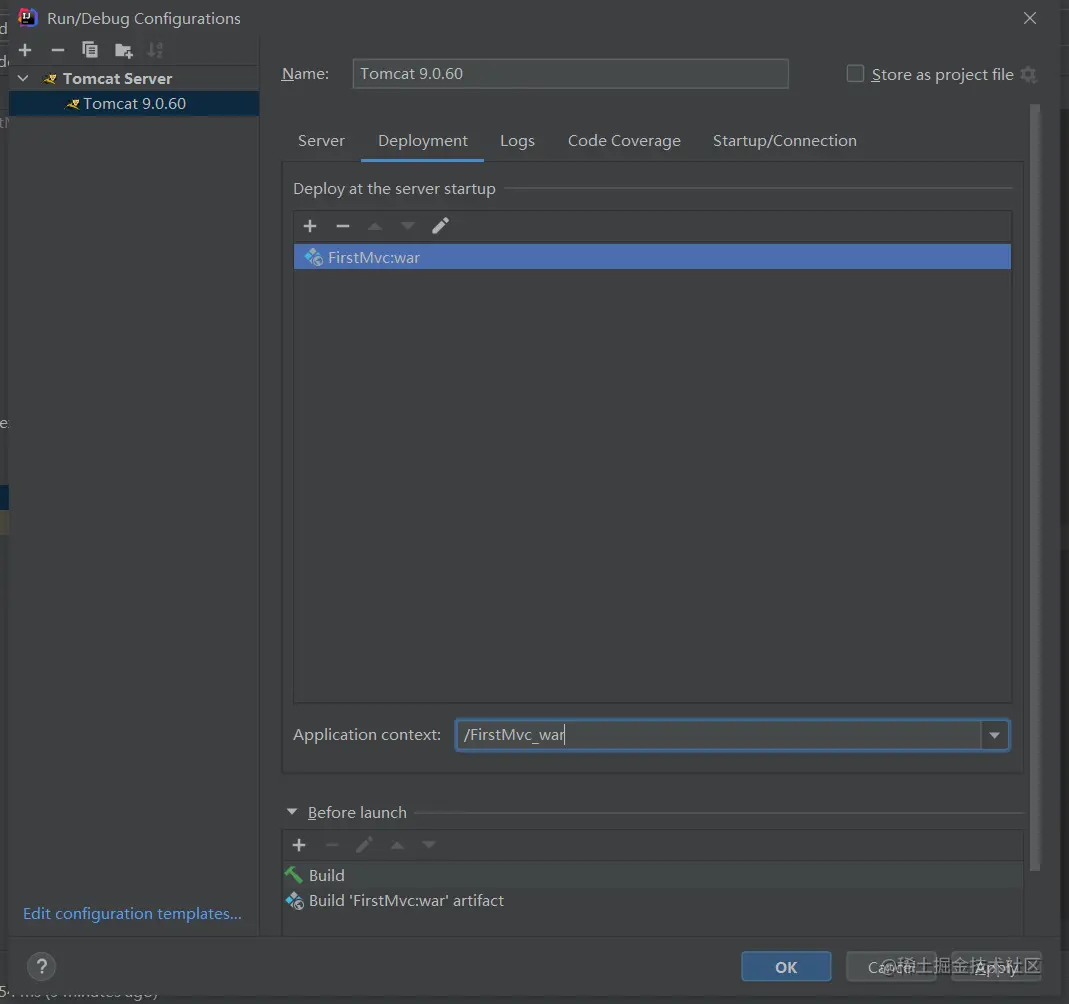Open Edit configuration templates link
The height and width of the screenshot is (1004, 1069).
(132, 913)
